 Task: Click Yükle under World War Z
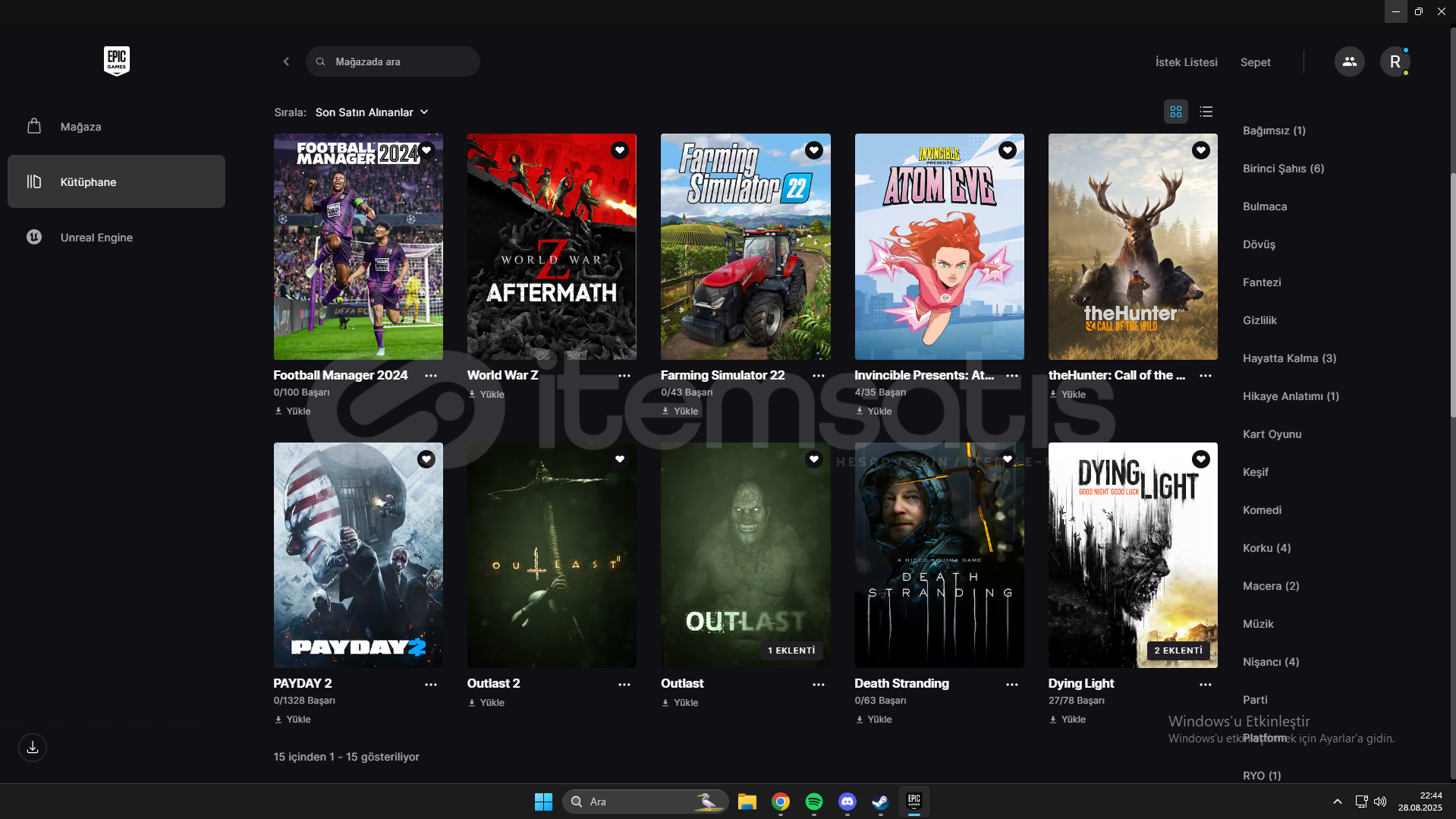point(486,395)
